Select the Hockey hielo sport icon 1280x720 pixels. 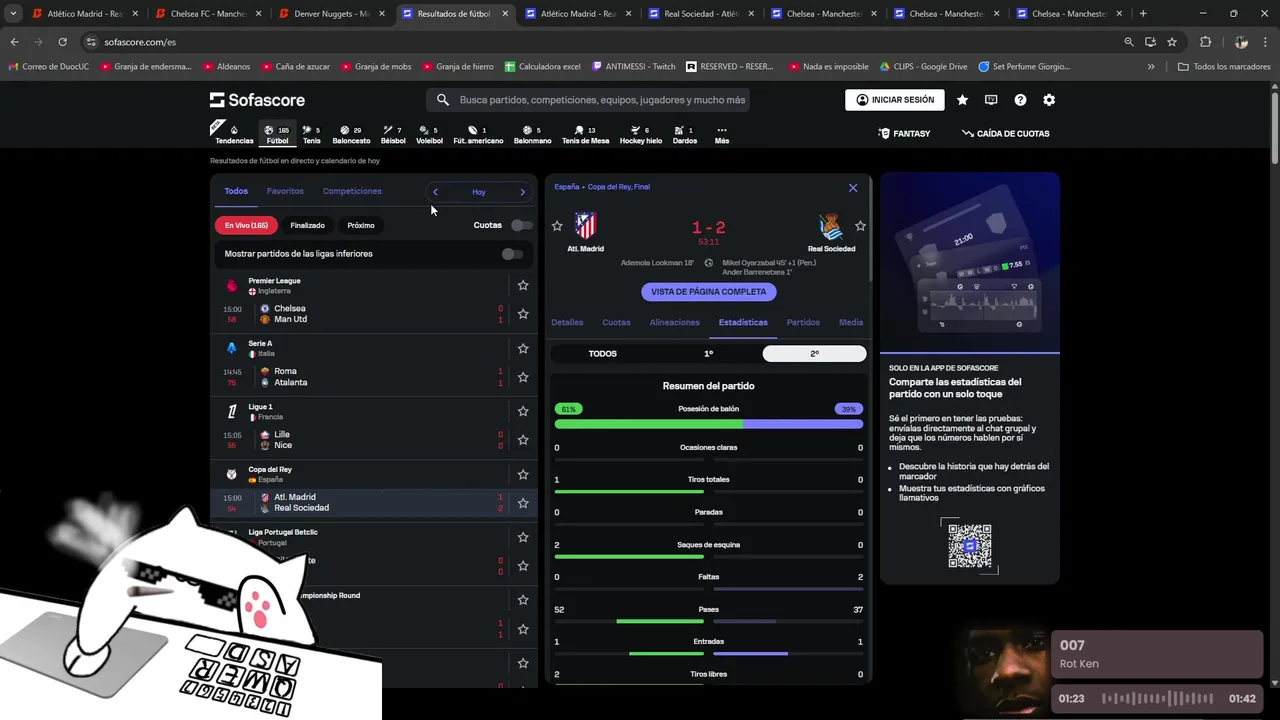click(641, 134)
